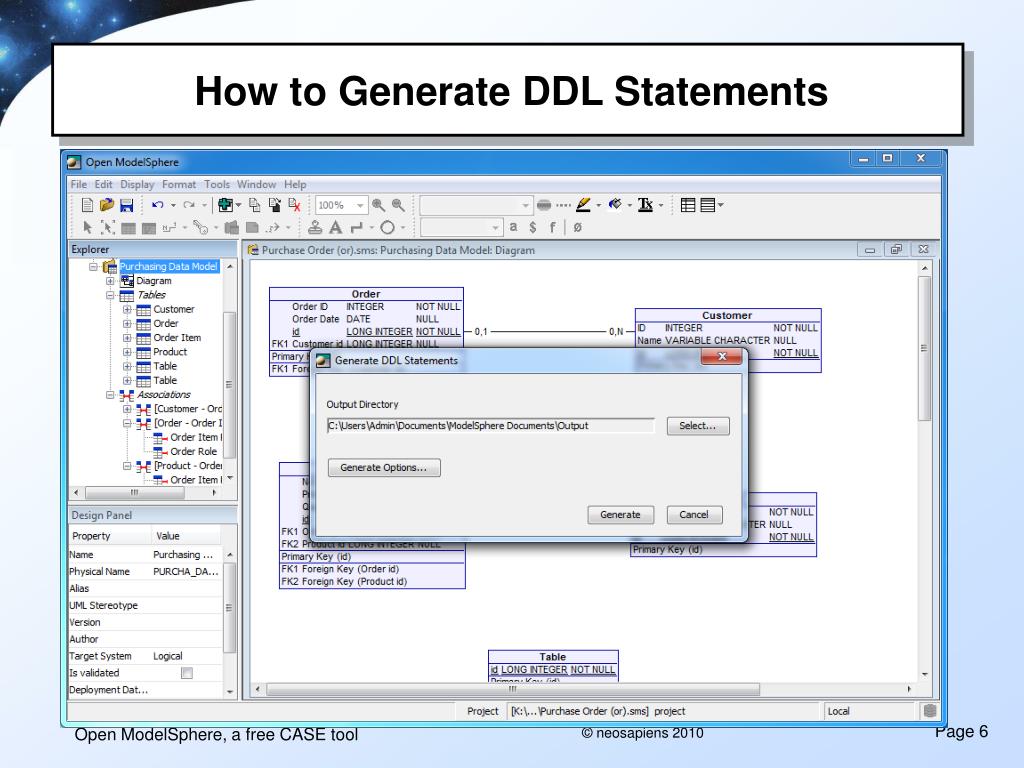Open the Edit menu
Viewport: 1024px width, 768px height.
point(103,185)
